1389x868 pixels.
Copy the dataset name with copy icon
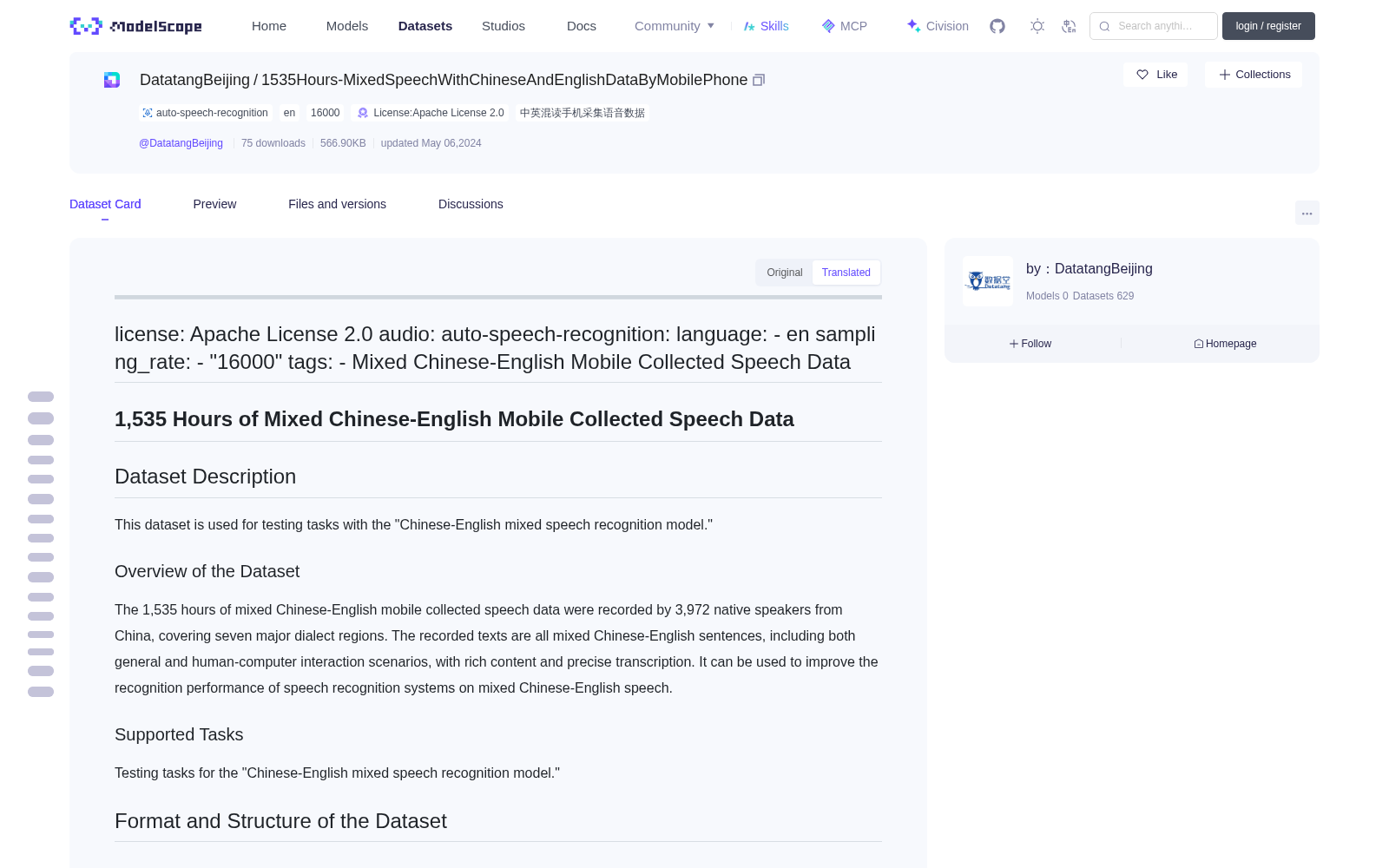pos(759,80)
